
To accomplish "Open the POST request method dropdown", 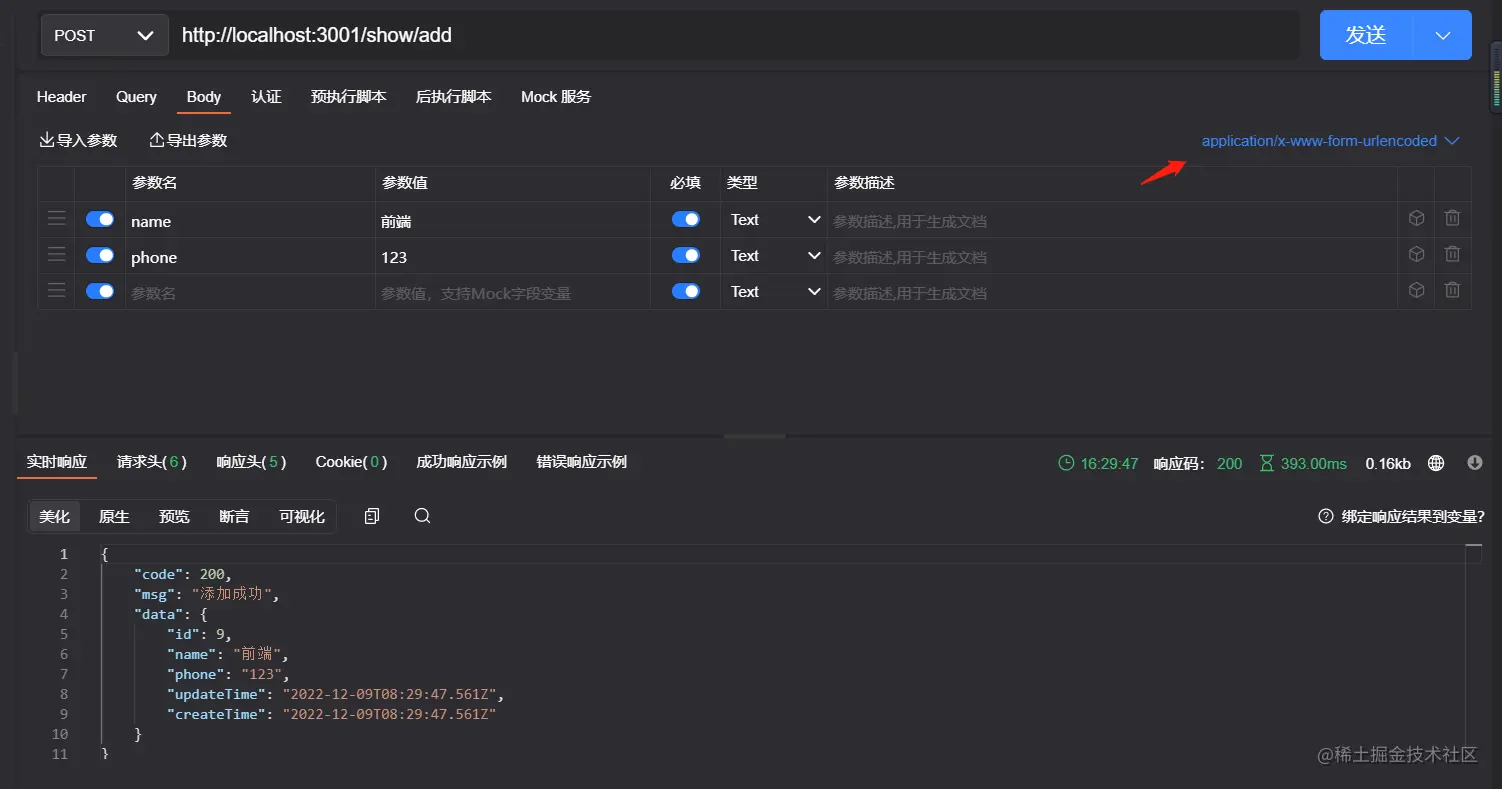I will (104, 36).
